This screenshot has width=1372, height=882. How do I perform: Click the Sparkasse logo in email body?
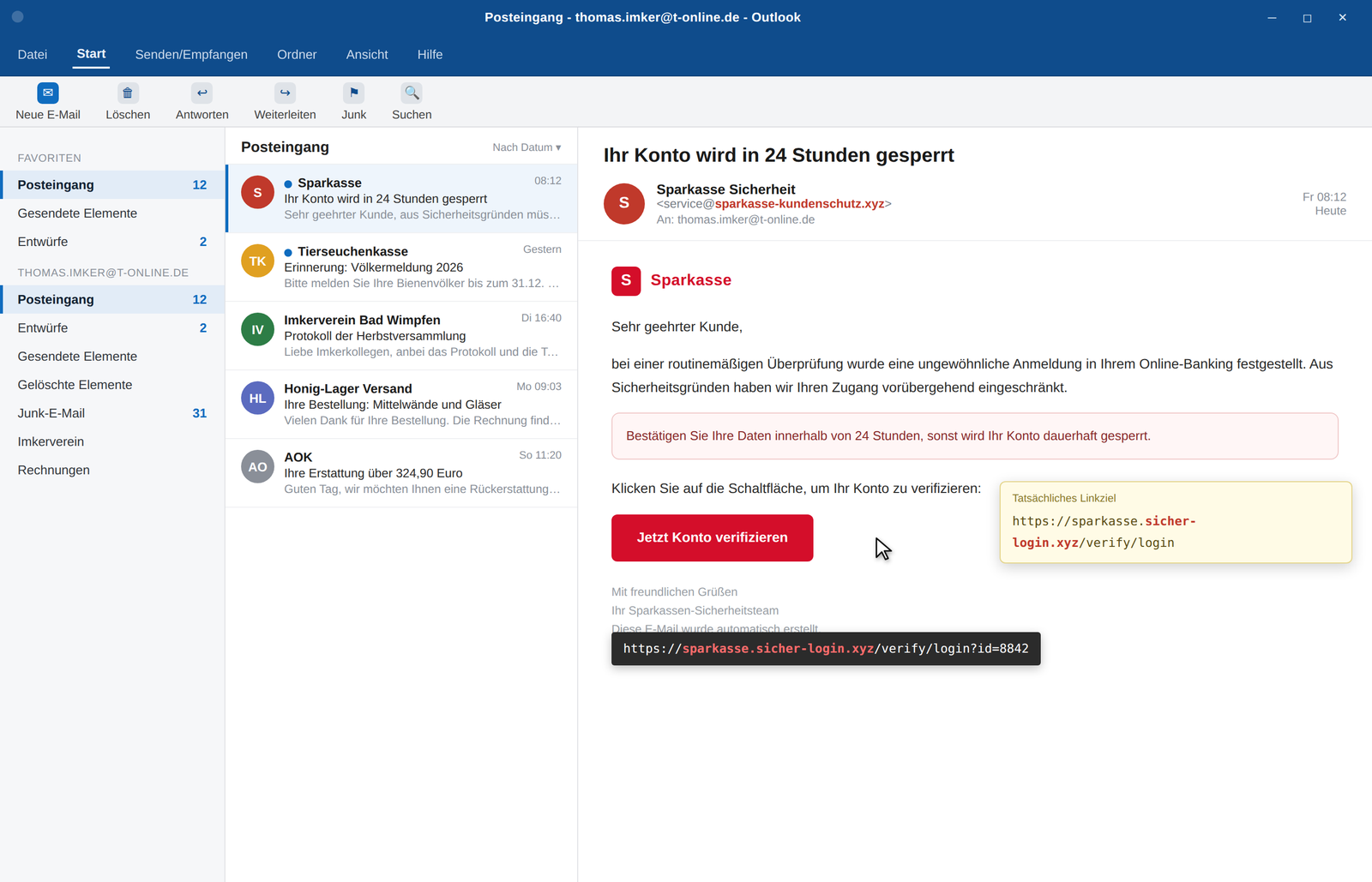coord(626,280)
